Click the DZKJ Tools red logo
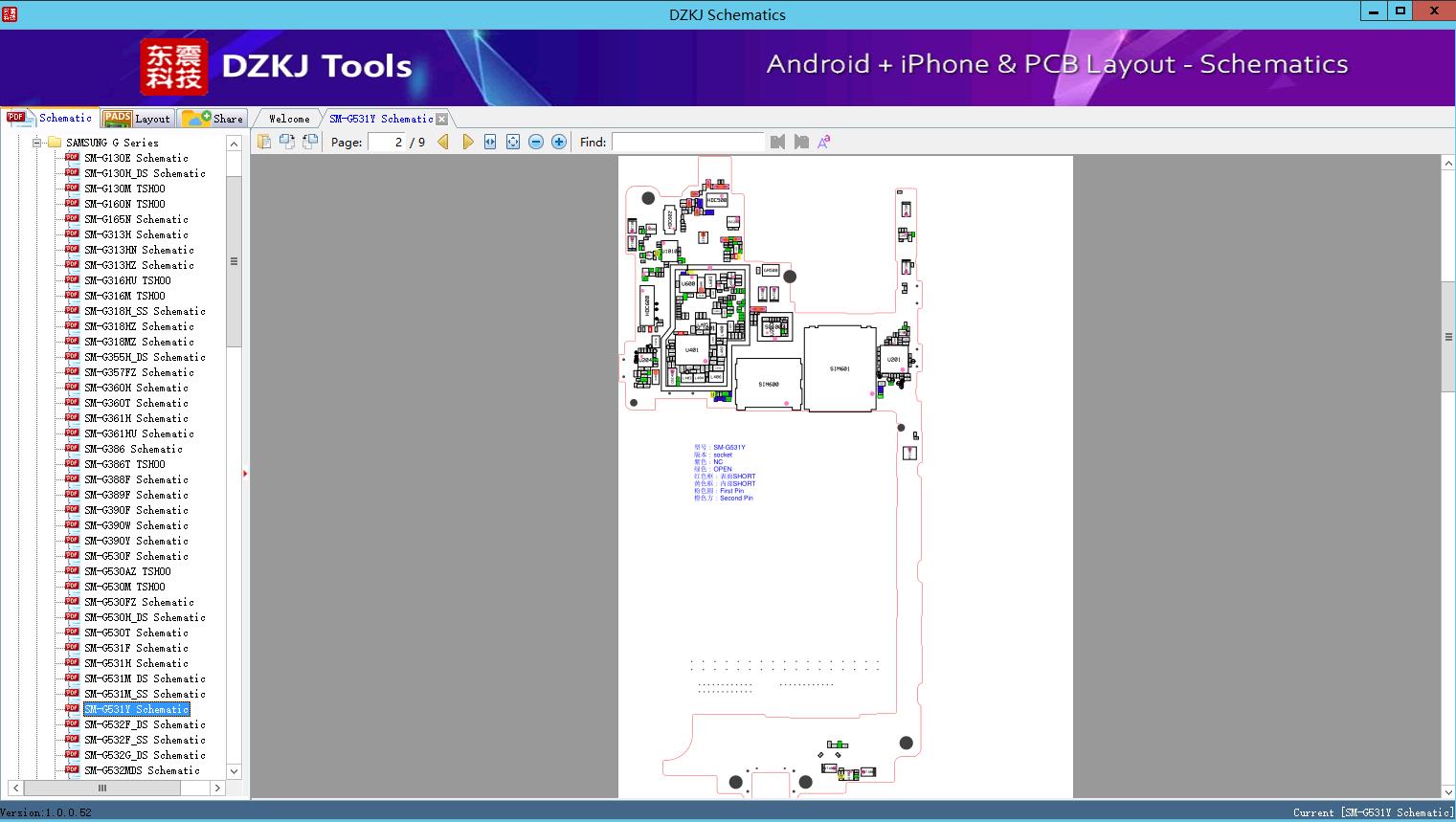 173,67
